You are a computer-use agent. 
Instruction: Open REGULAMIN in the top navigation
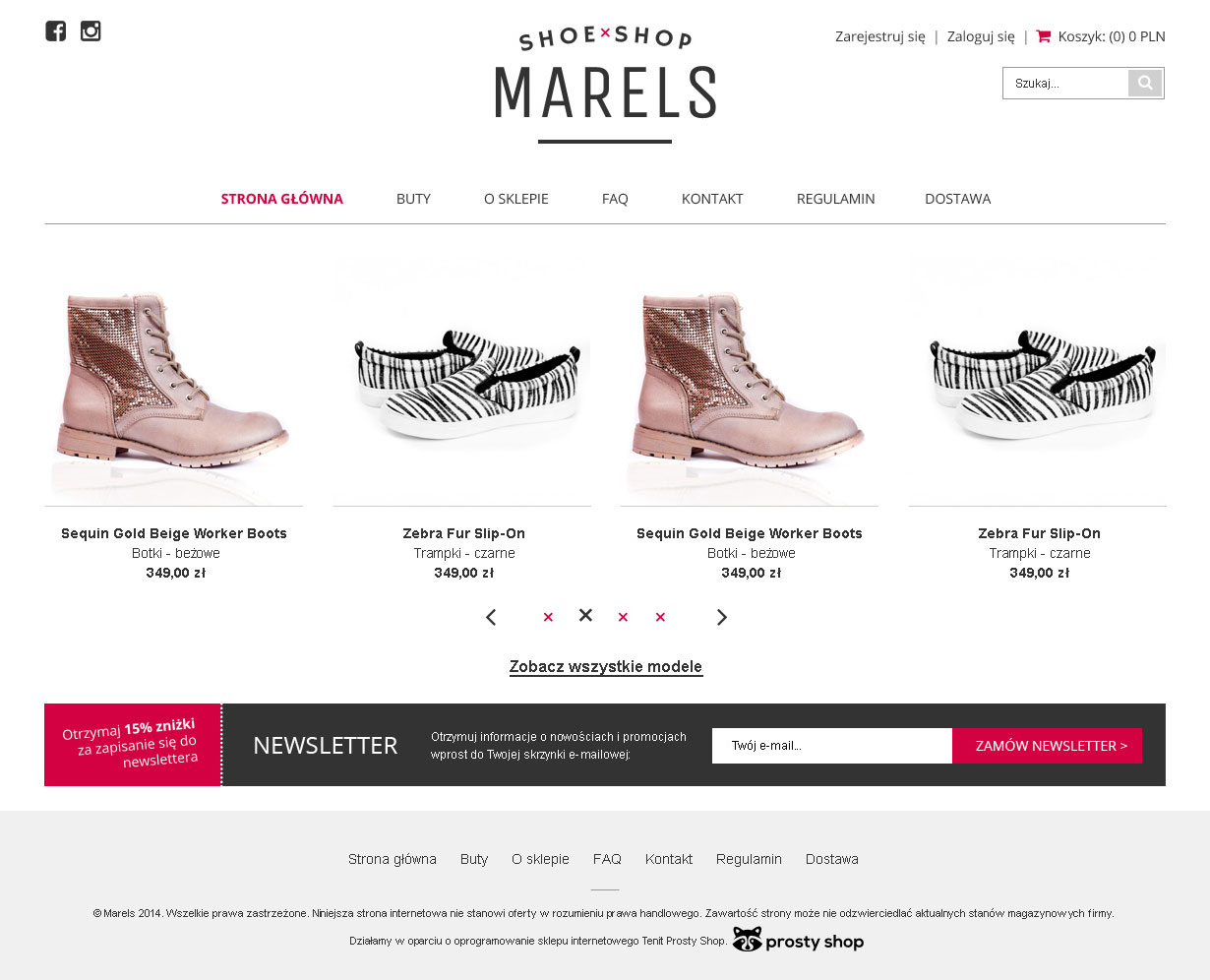click(x=835, y=199)
